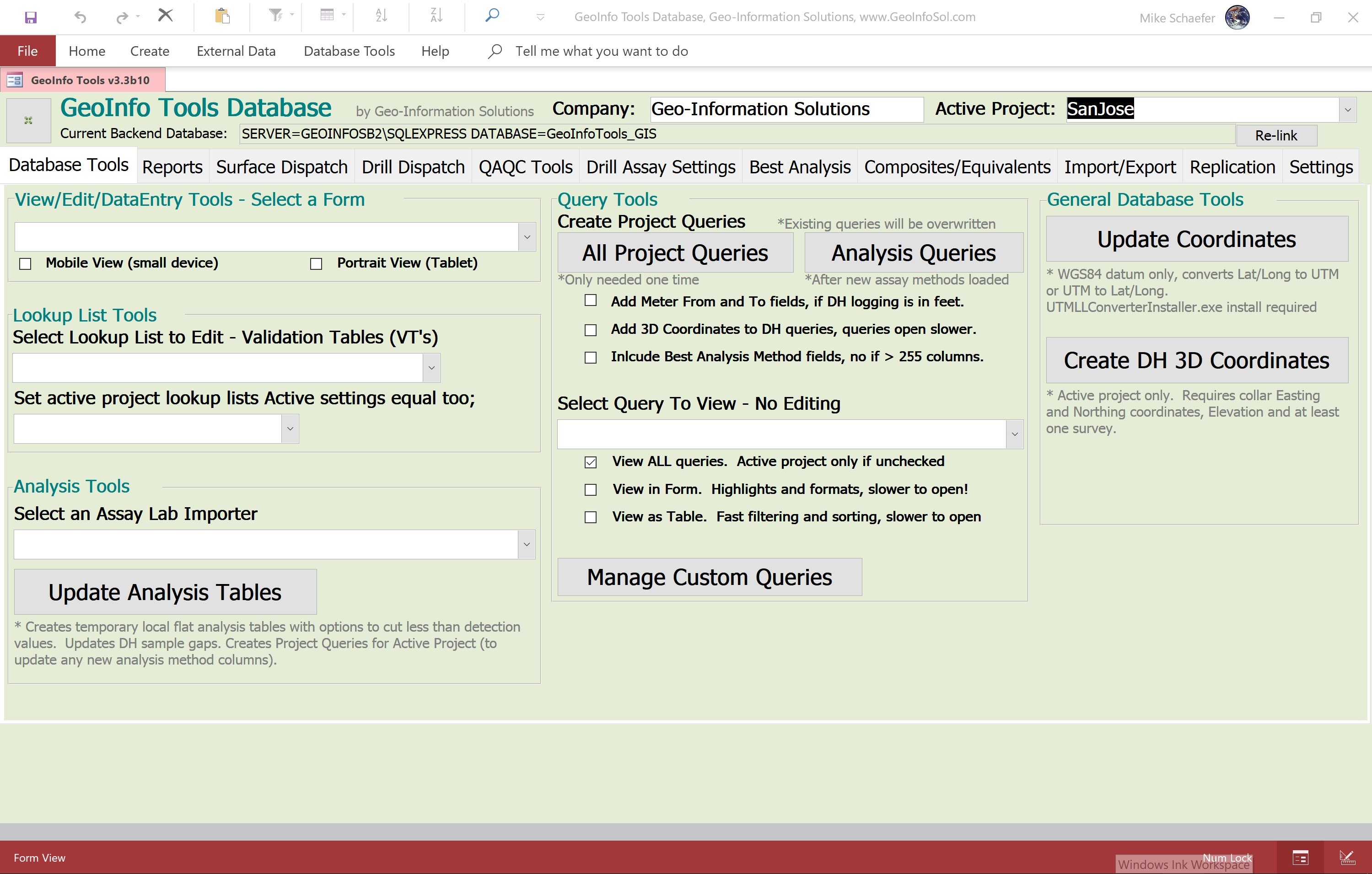Viewport: 1372px width, 874px height.
Task: Click the Create DH 3D Coordinates button
Action: pos(1196,360)
